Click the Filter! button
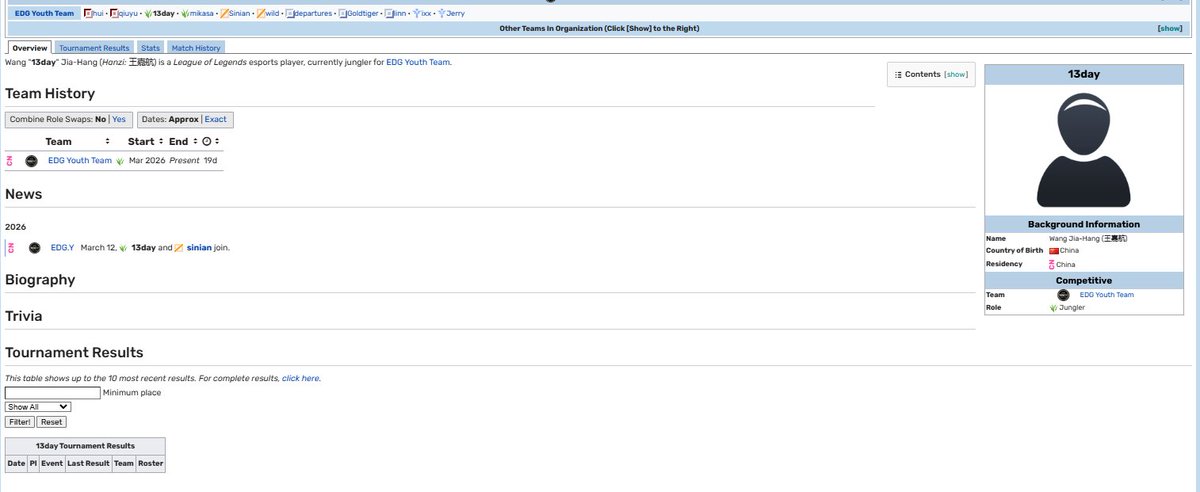 pos(19,422)
